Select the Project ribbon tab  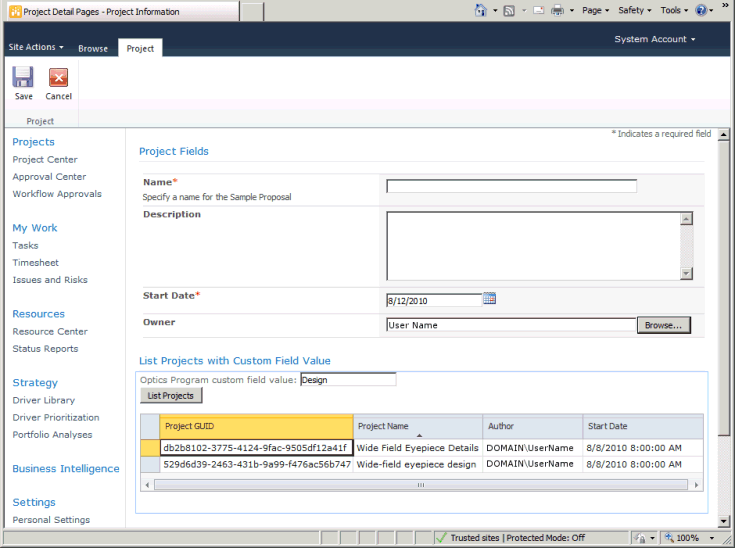point(140,48)
